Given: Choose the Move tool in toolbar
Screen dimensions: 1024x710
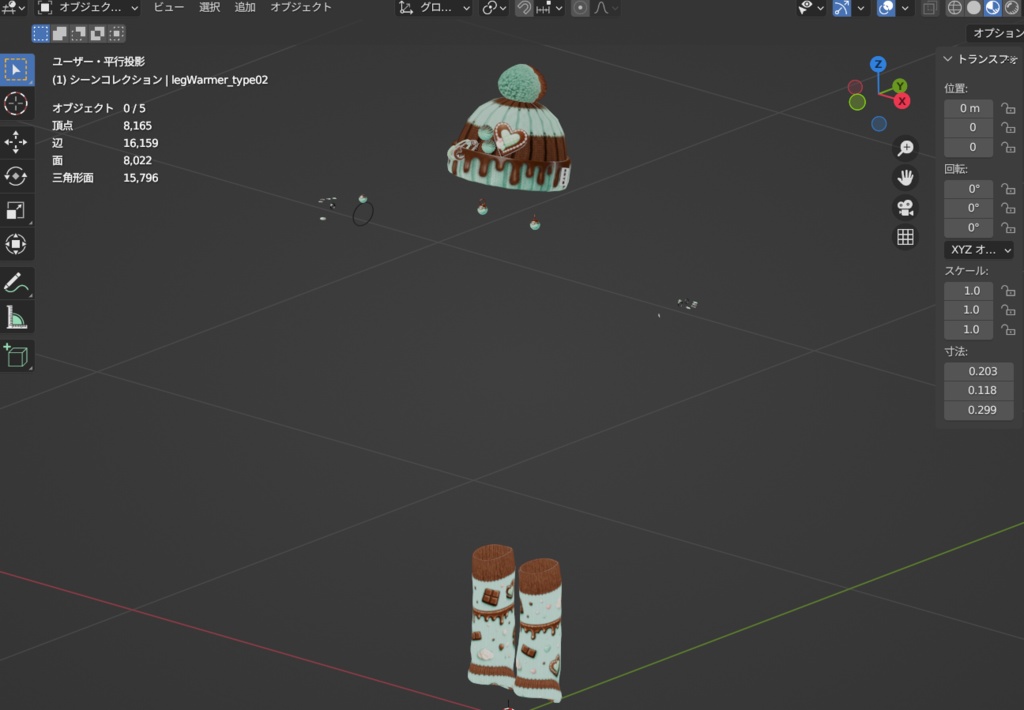Looking at the screenshot, I should pos(16,142).
